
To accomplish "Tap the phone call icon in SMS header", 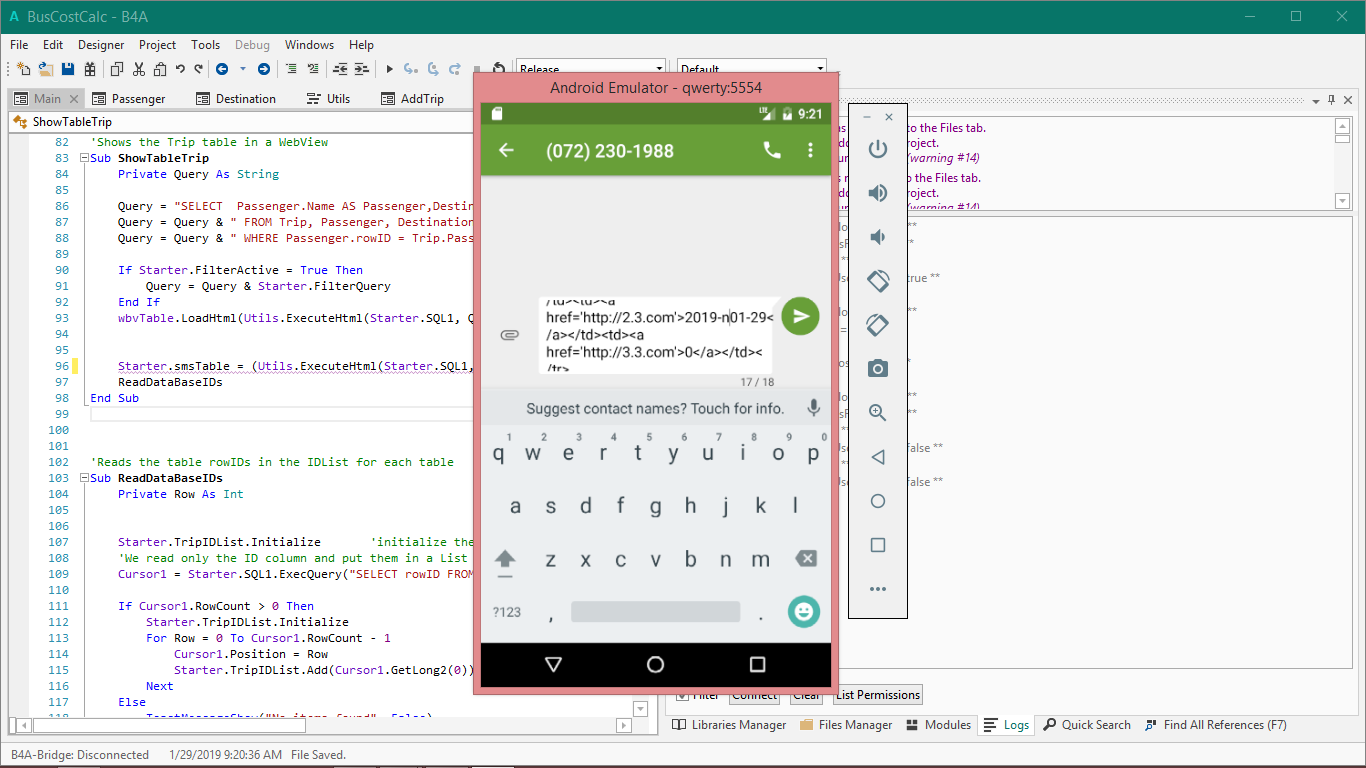I will pos(772,150).
